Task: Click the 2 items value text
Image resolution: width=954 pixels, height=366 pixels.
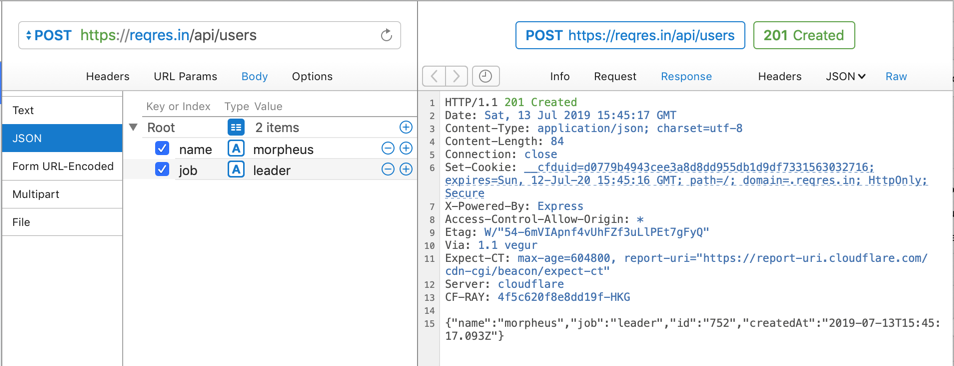Action: tap(277, 128)
